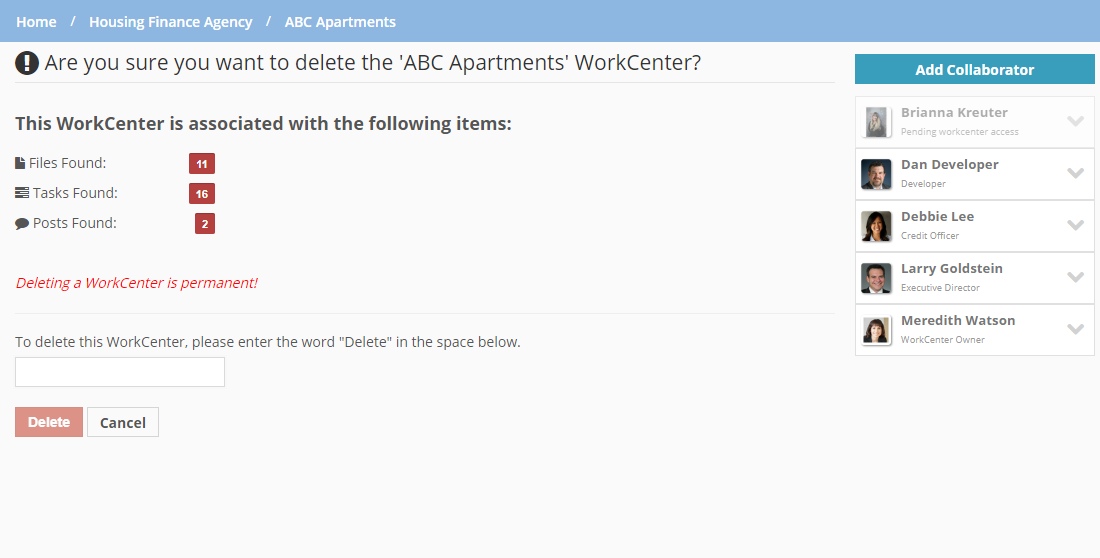The width and height of the screenshot is (1100, 558).
Task: Open Larry Goldstein's dropdown chevron
Action: (1075, 277)
